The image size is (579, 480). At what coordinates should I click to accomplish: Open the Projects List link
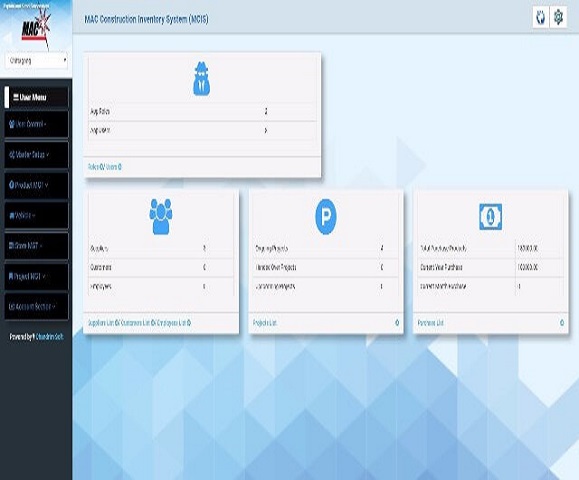pos(265,323)
